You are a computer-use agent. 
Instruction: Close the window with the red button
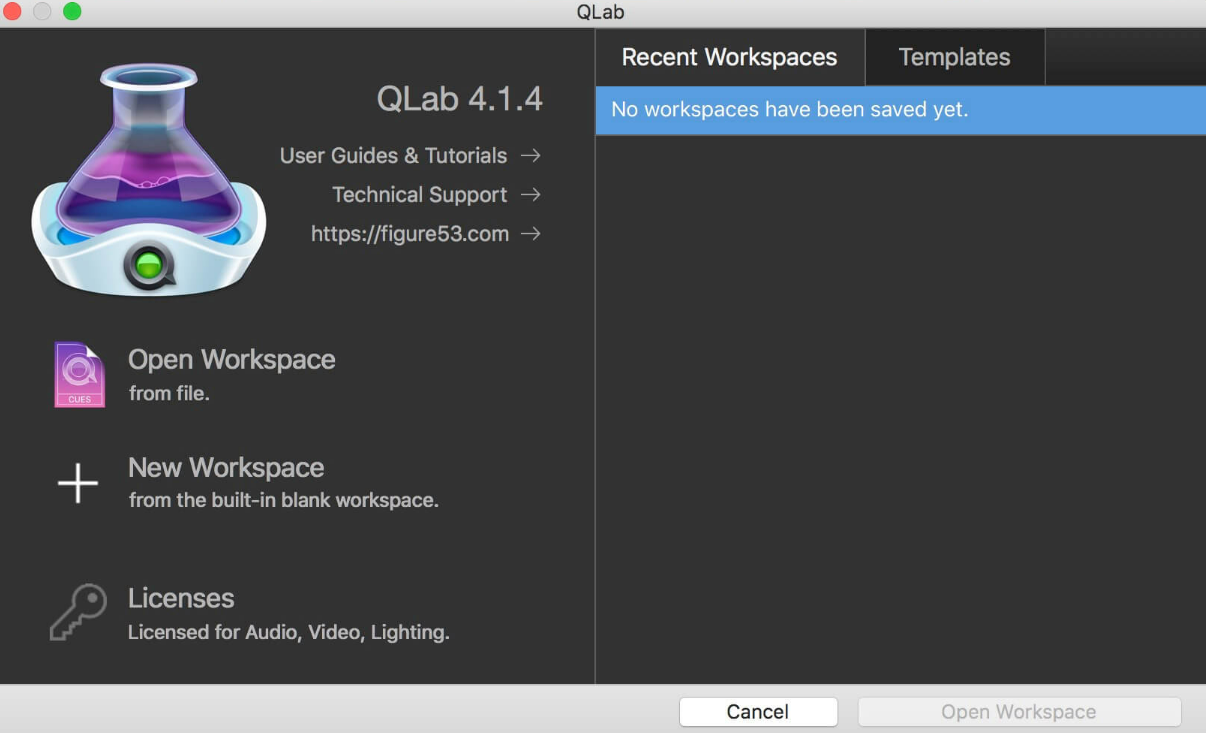pyautogui.click(x=13, y=12)
